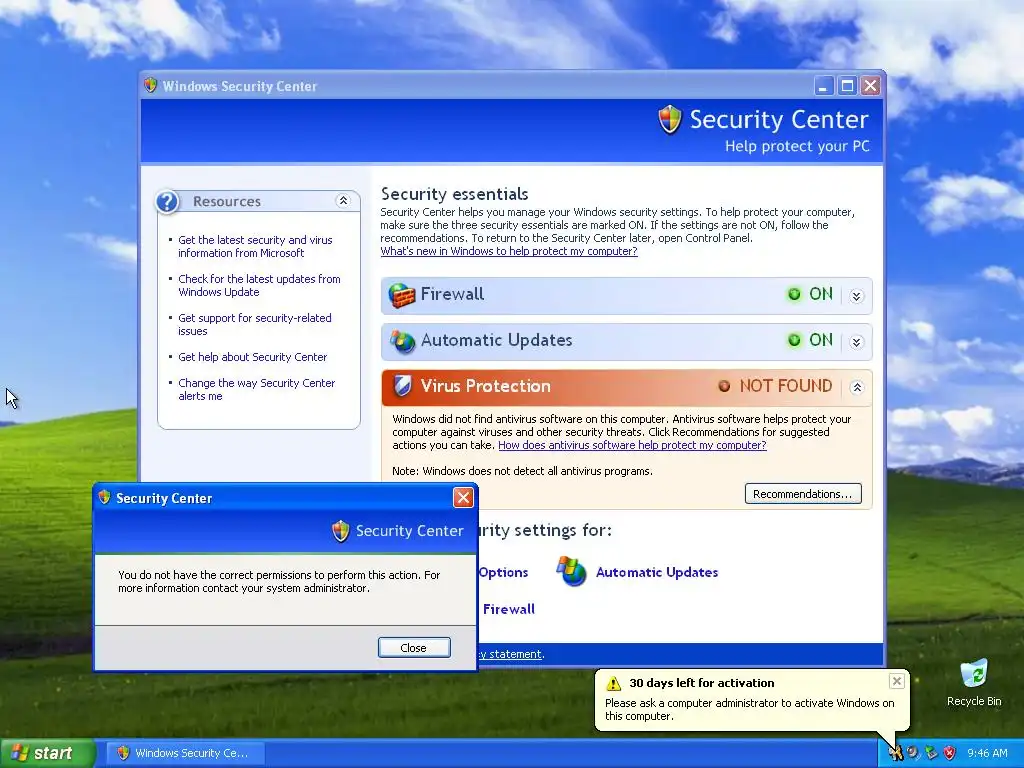Image resolution: width=1024 pixels, height=768 pixels.
Task: Expand the Automatic Updates section chevron
Action: (x=857, y=342)
